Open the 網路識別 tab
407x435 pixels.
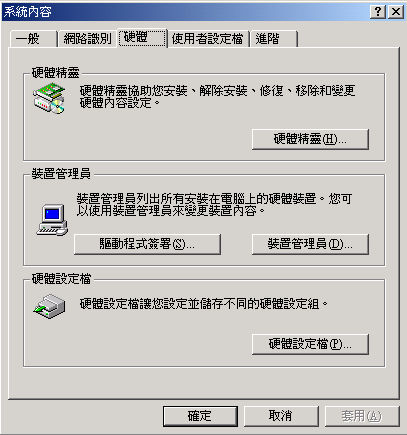tap(87, 39)
